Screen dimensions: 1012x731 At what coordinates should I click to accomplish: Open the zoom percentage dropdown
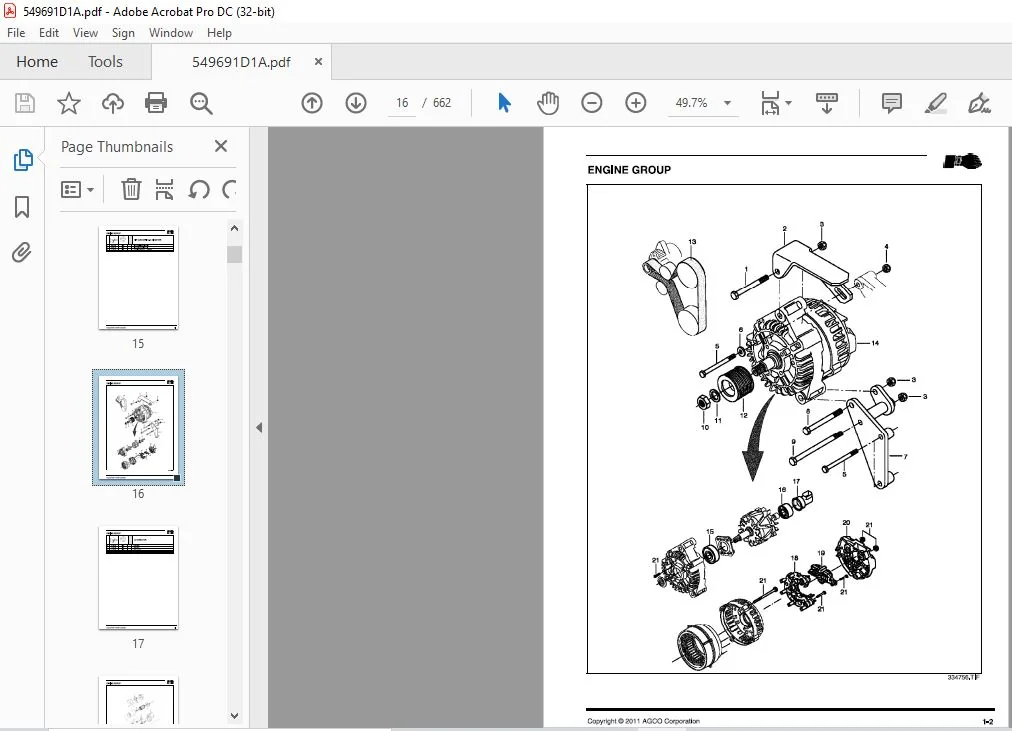click(x=727, y=103)
